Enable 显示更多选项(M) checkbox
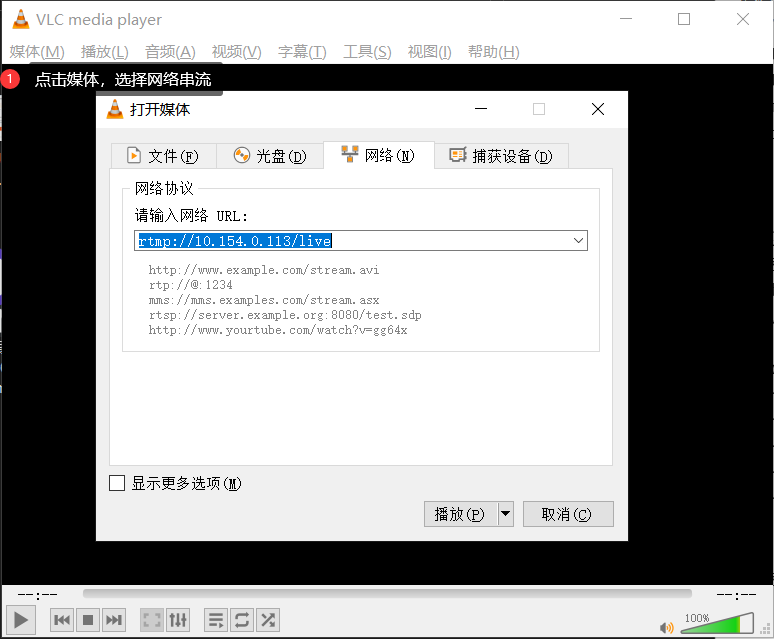The height and width of the screenshot is (639, 774). (x=117, y=483)
